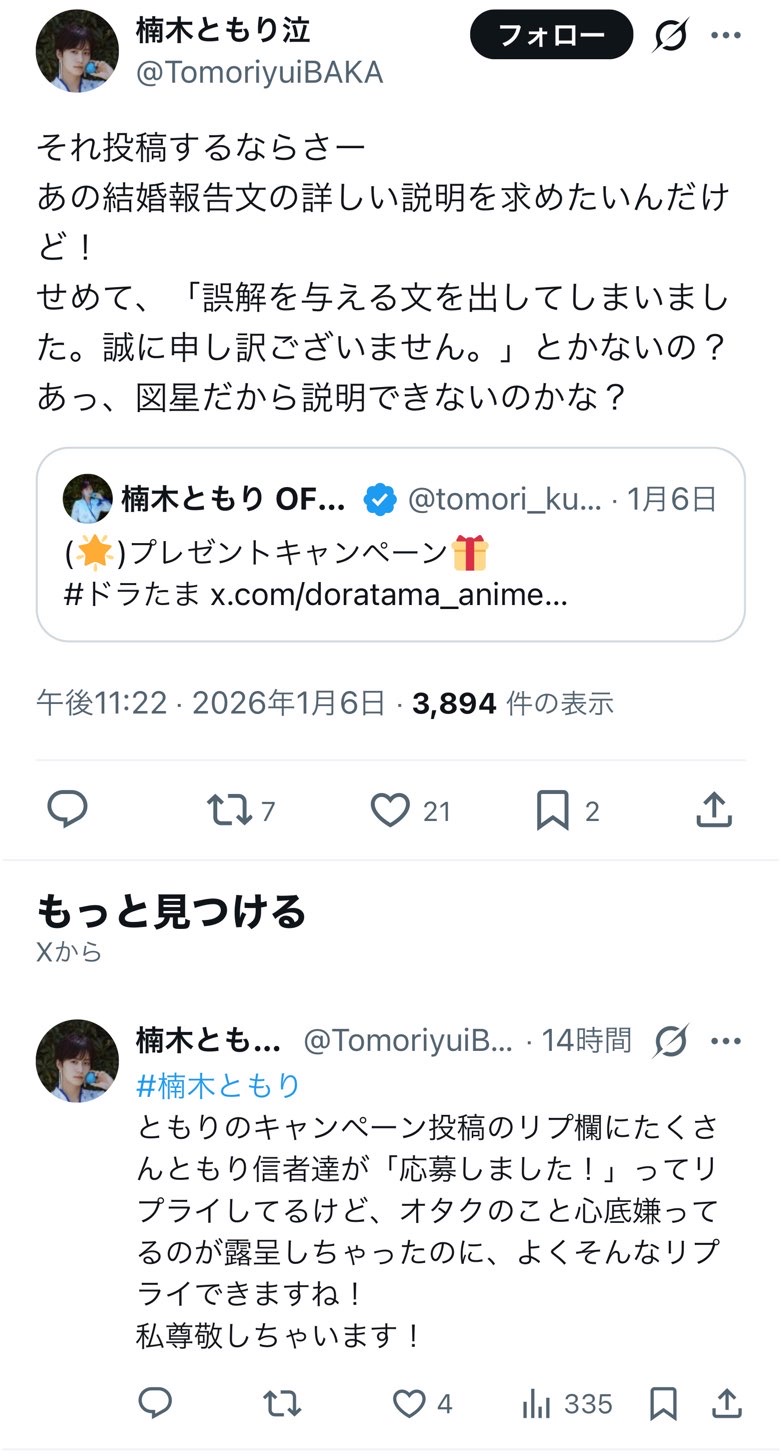Open Grok icon beside the フォロー button
782x1456 pixels.
point(671,37)
